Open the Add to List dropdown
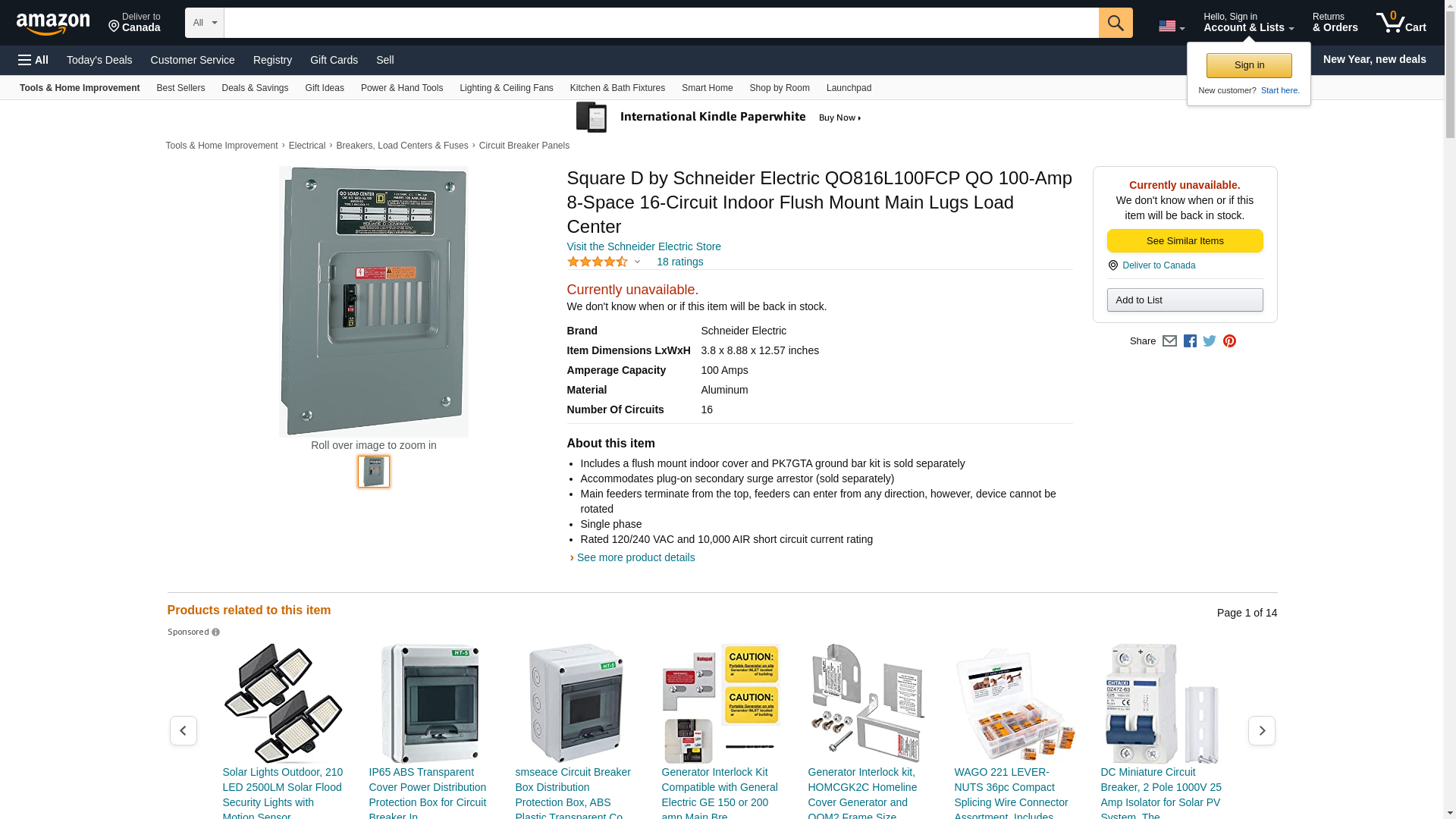1456x819 pixels. pyautogui.click(x=1185, y=300)
